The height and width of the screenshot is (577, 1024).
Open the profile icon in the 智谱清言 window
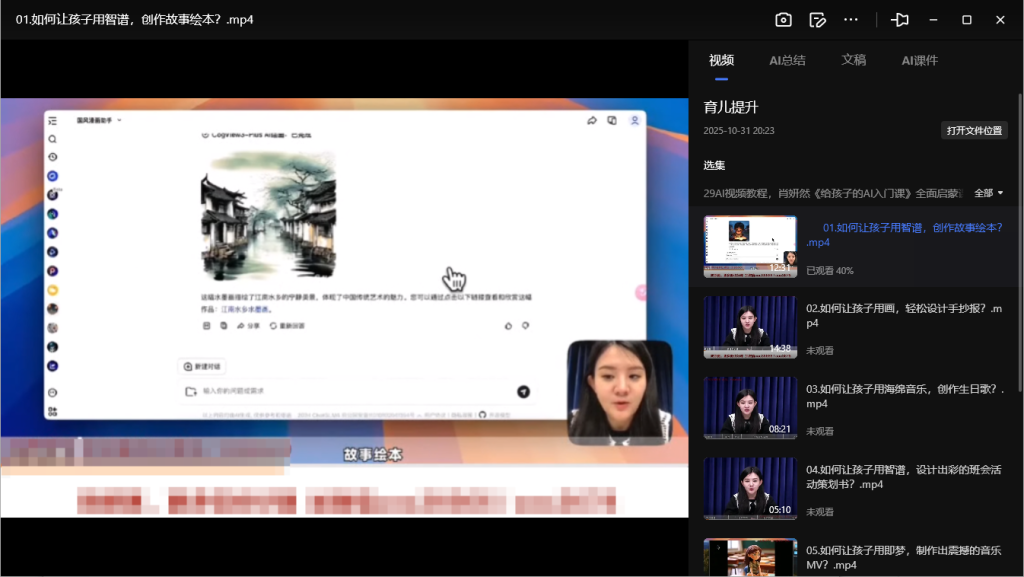[634, 120]
